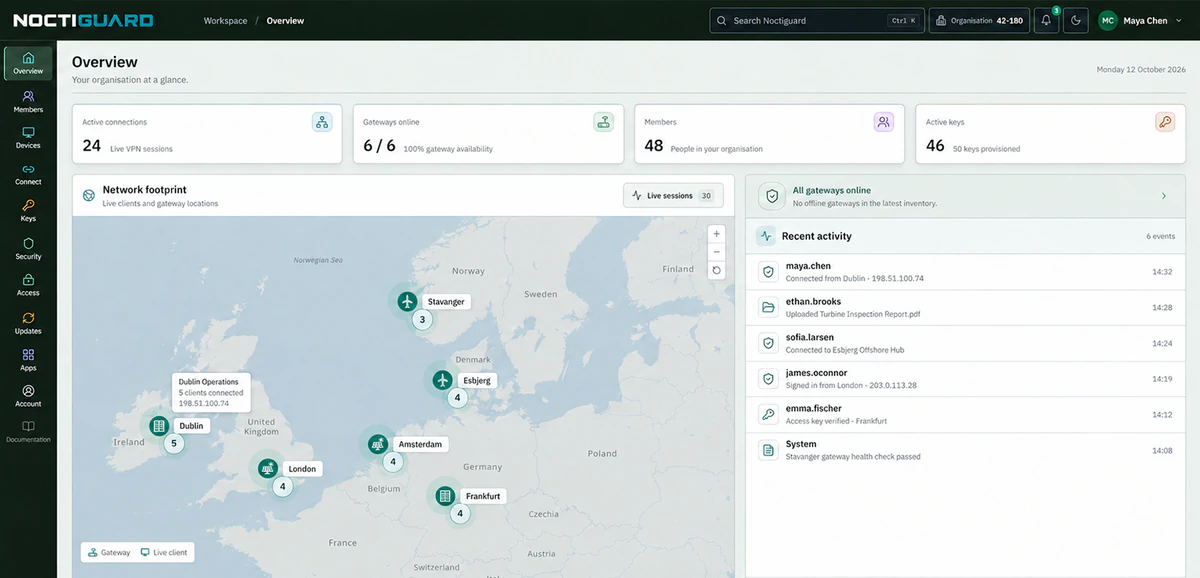
Task: Click the Active keys key icon
Action: (1165, 122)
